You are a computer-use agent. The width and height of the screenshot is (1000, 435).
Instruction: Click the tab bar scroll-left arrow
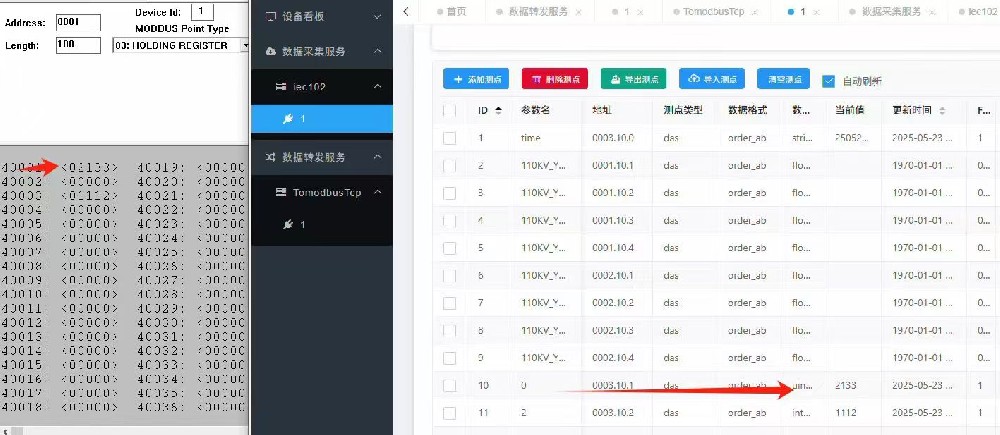point(406,11)
